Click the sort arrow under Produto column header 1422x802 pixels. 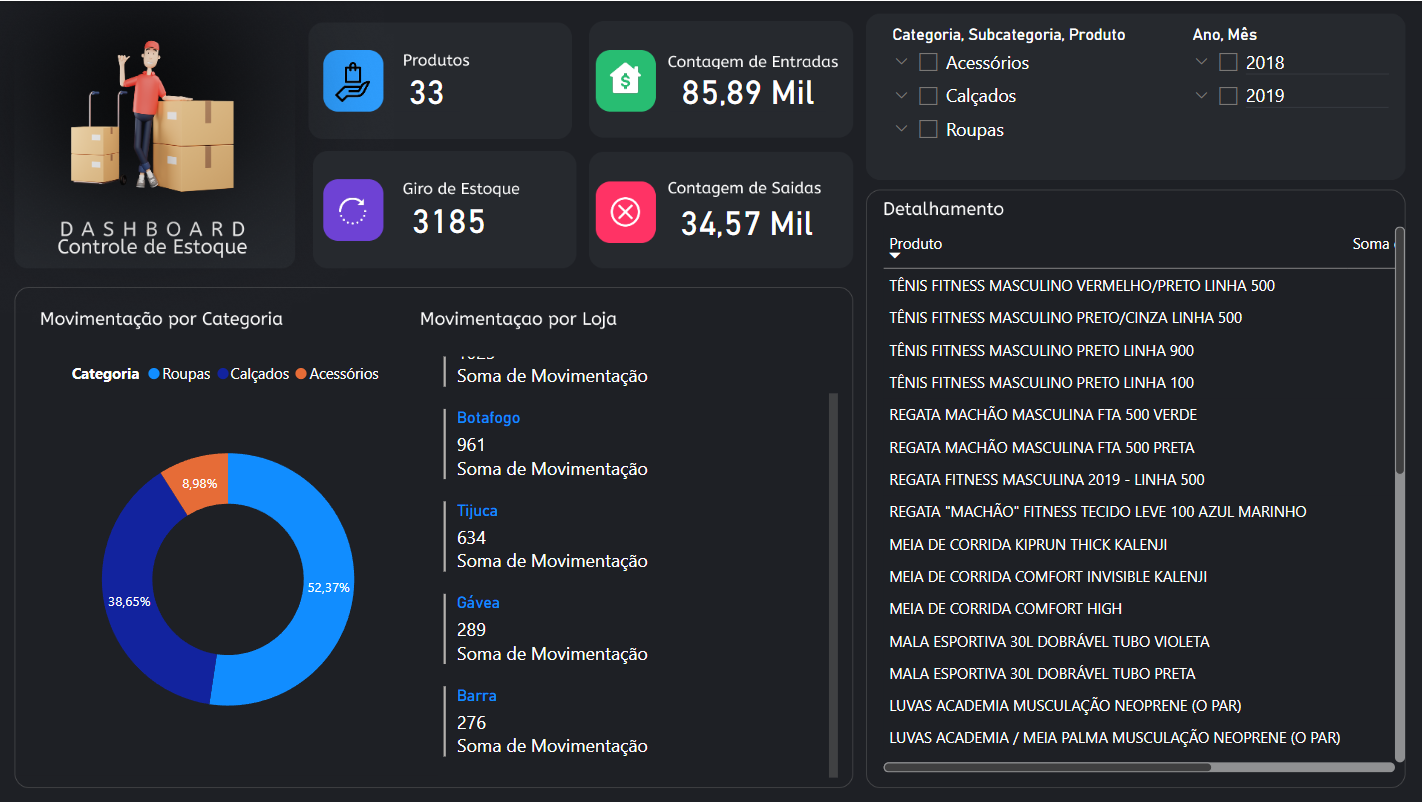[x=895, y=257]
